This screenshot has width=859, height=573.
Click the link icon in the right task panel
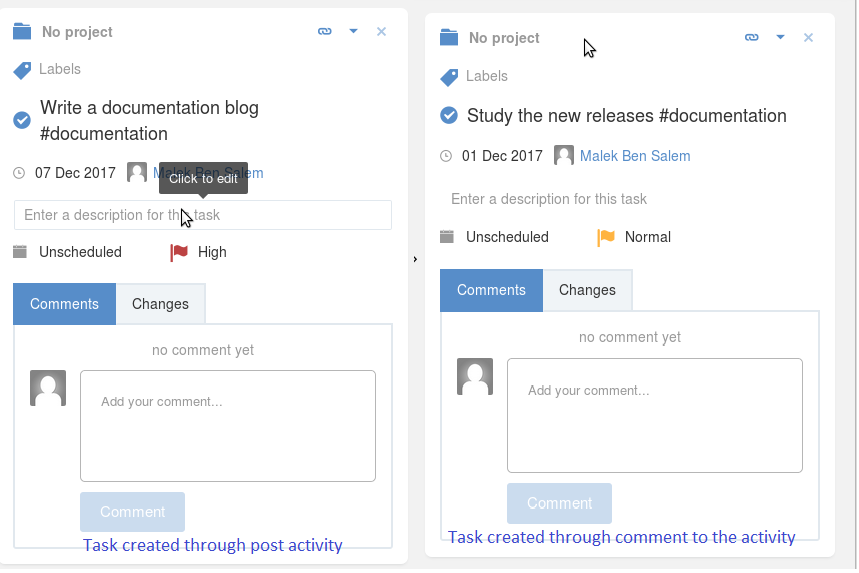(752, 37)
